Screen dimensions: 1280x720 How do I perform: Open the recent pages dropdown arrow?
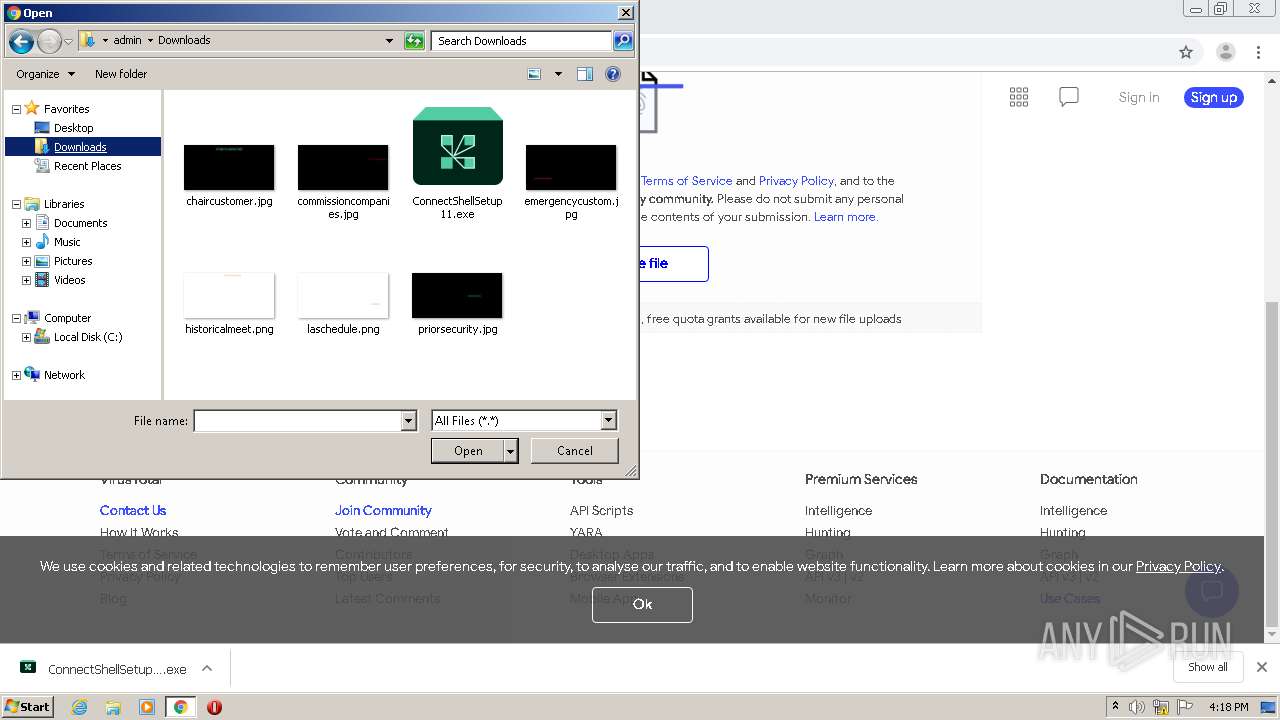pos(68,41)
